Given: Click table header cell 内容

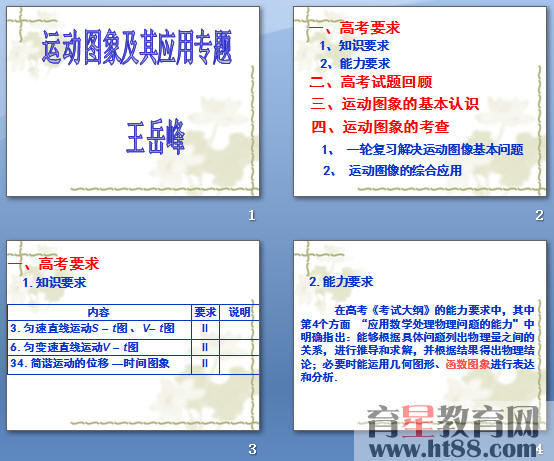Looking at the screenshot, I should (x=99, y=312).
